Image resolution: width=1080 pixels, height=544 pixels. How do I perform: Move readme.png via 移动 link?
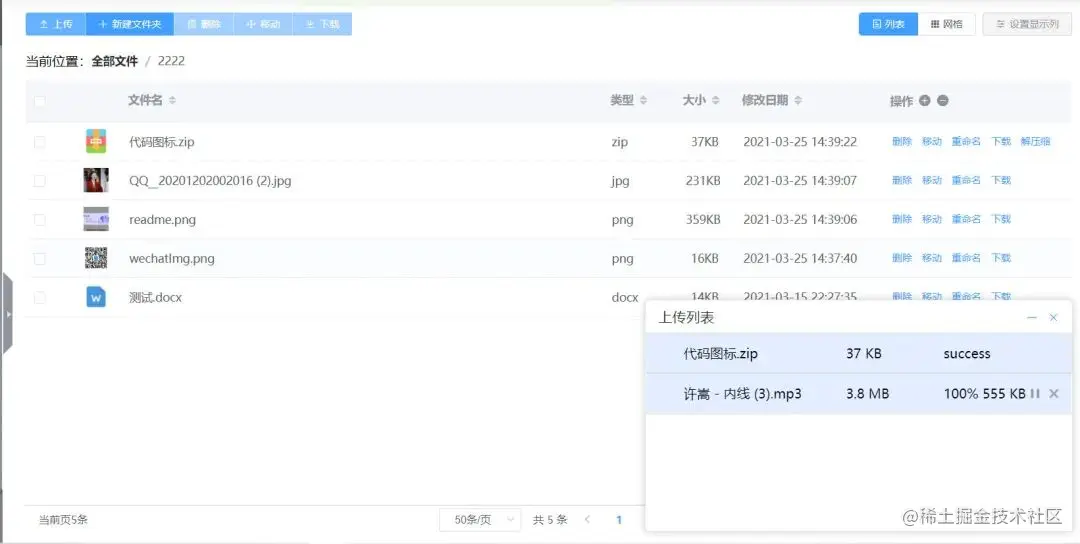932,219
